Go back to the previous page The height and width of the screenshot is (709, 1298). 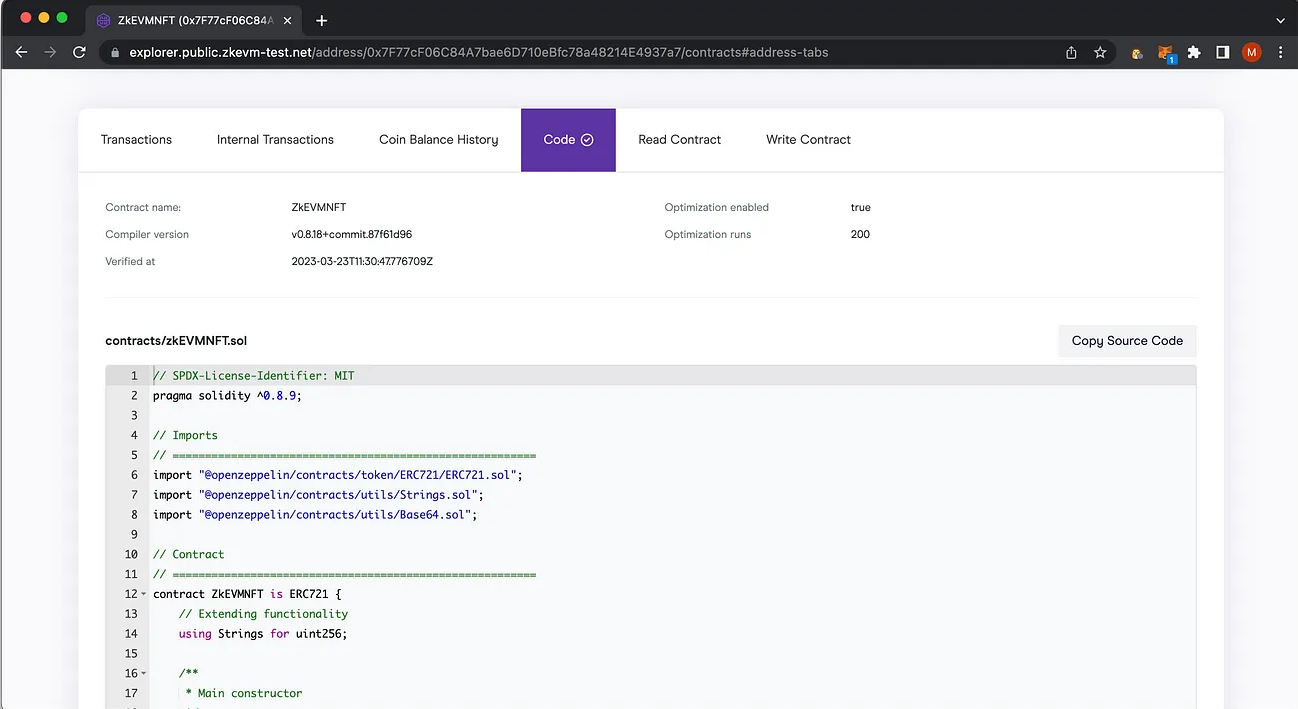click(x=22, y=53)
